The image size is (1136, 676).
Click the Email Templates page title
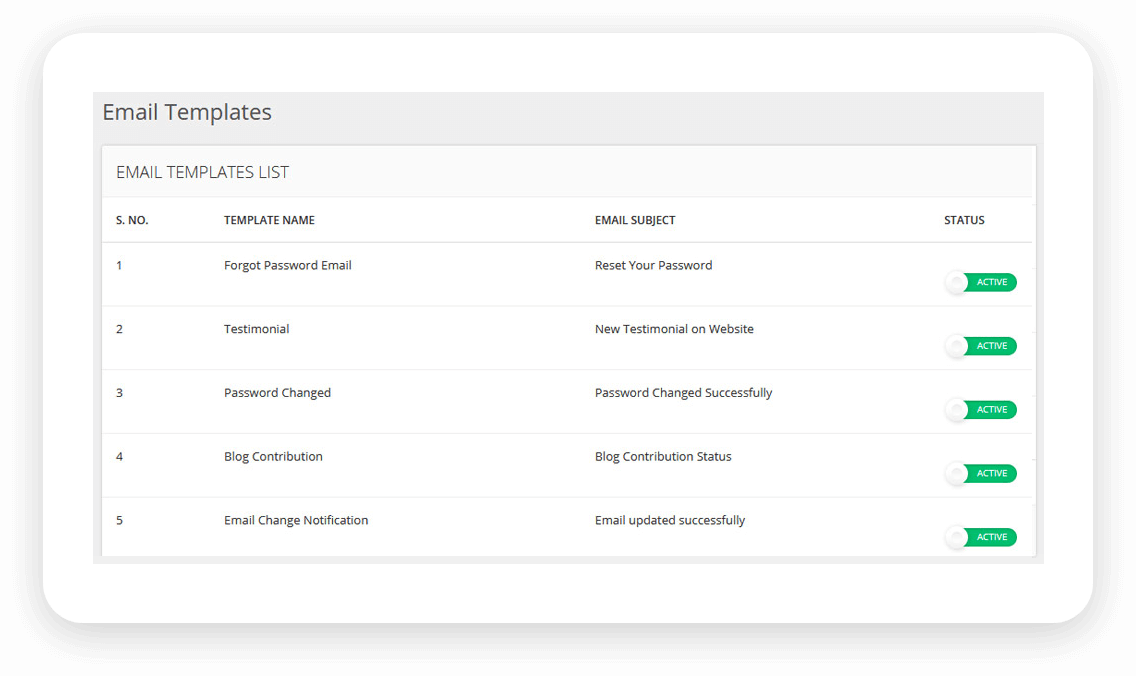click(x=186, y=112)
